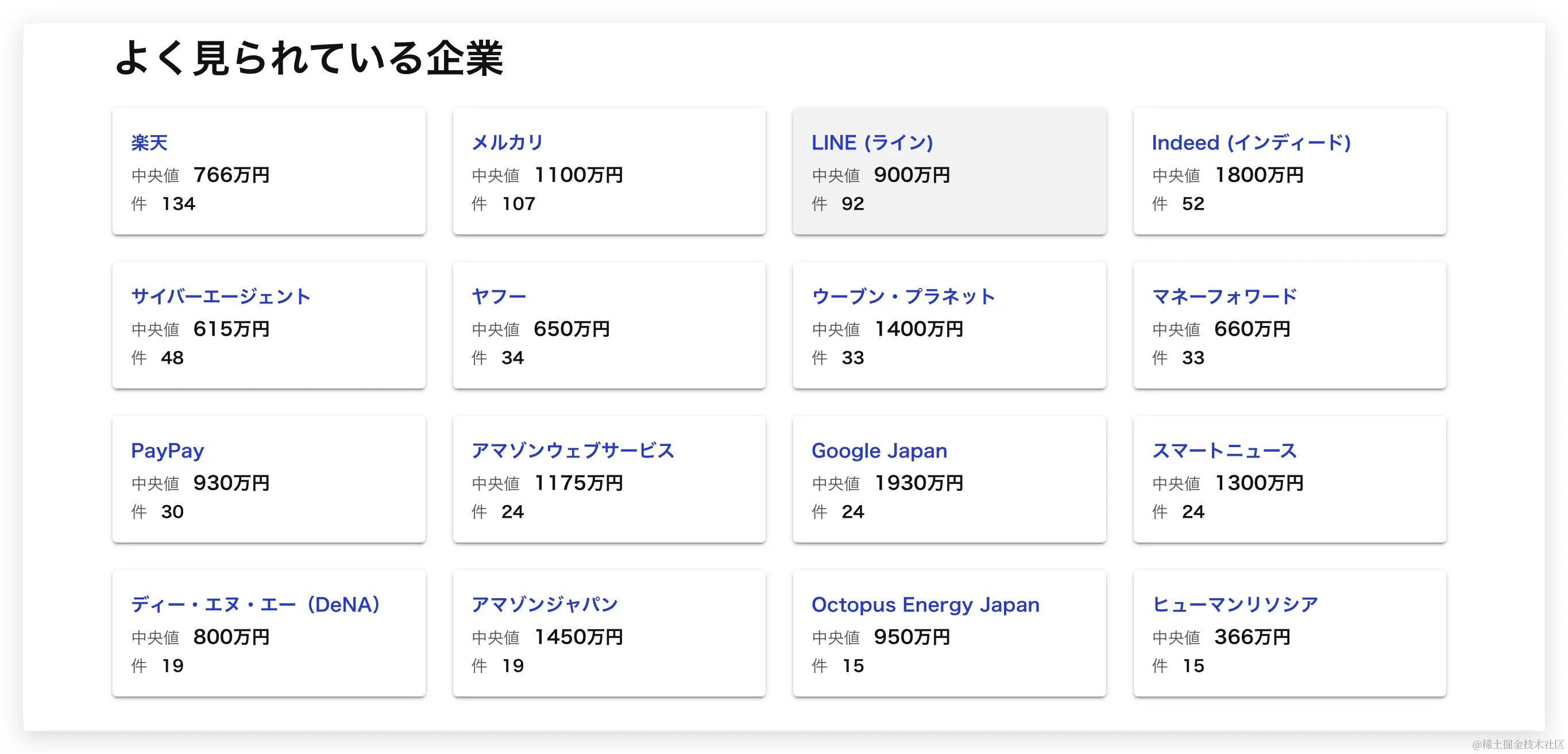This screenshot has width=1568, height=754.
Task: Open the Octopus Energy Japan link
Action: click(925, 605)
